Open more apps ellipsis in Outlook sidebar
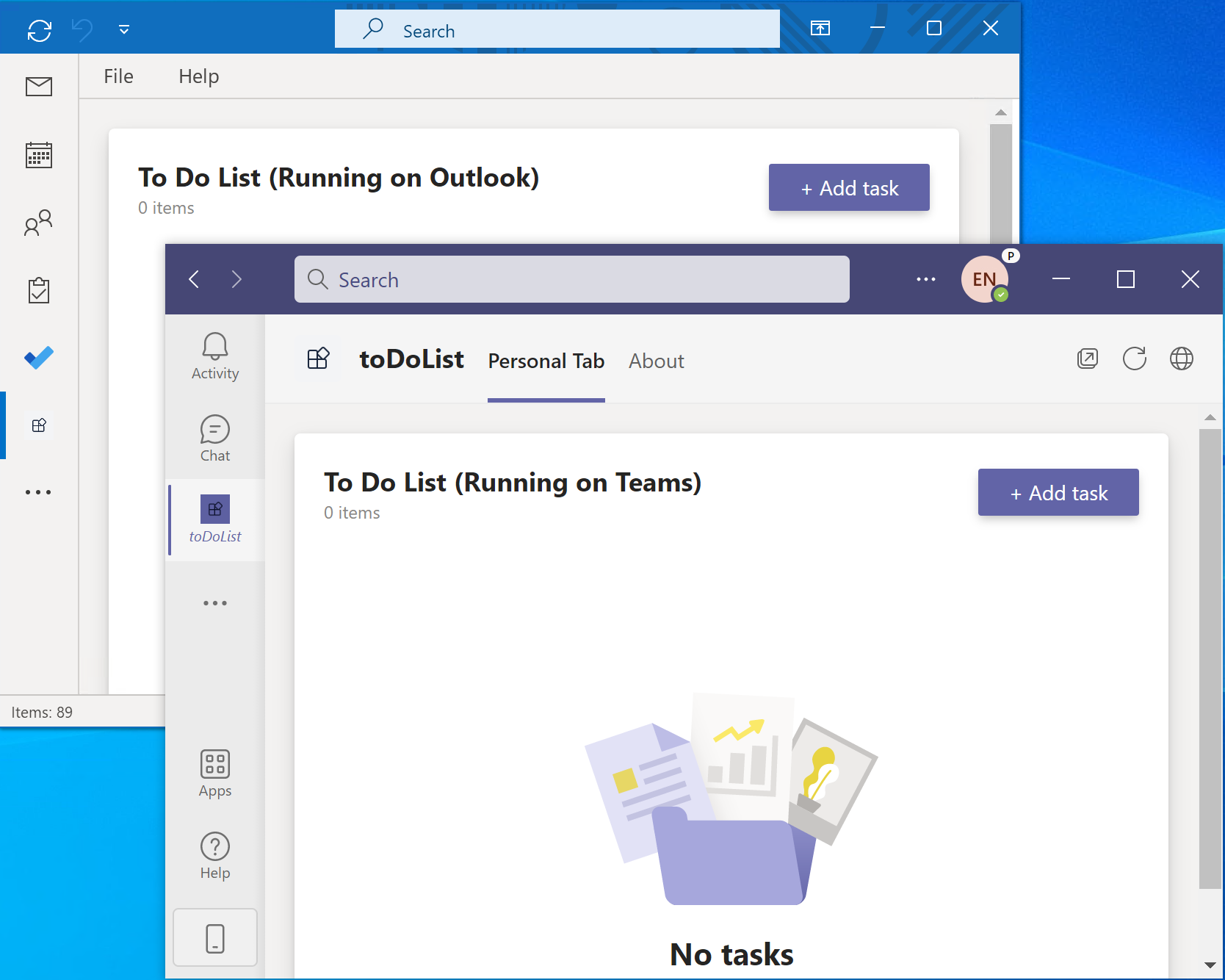The image size is (1225, 980). pos(39,492)
